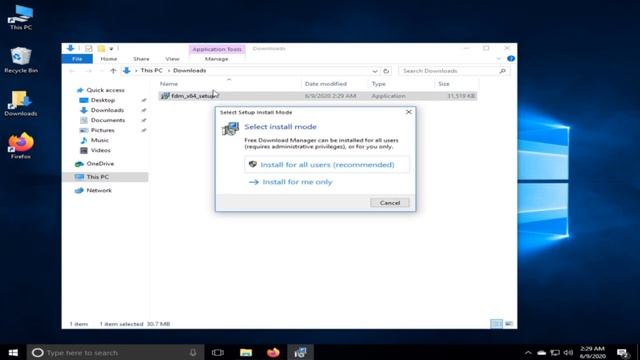Select This PC desktop icon

pyautogui.click(x=21, y=18)
